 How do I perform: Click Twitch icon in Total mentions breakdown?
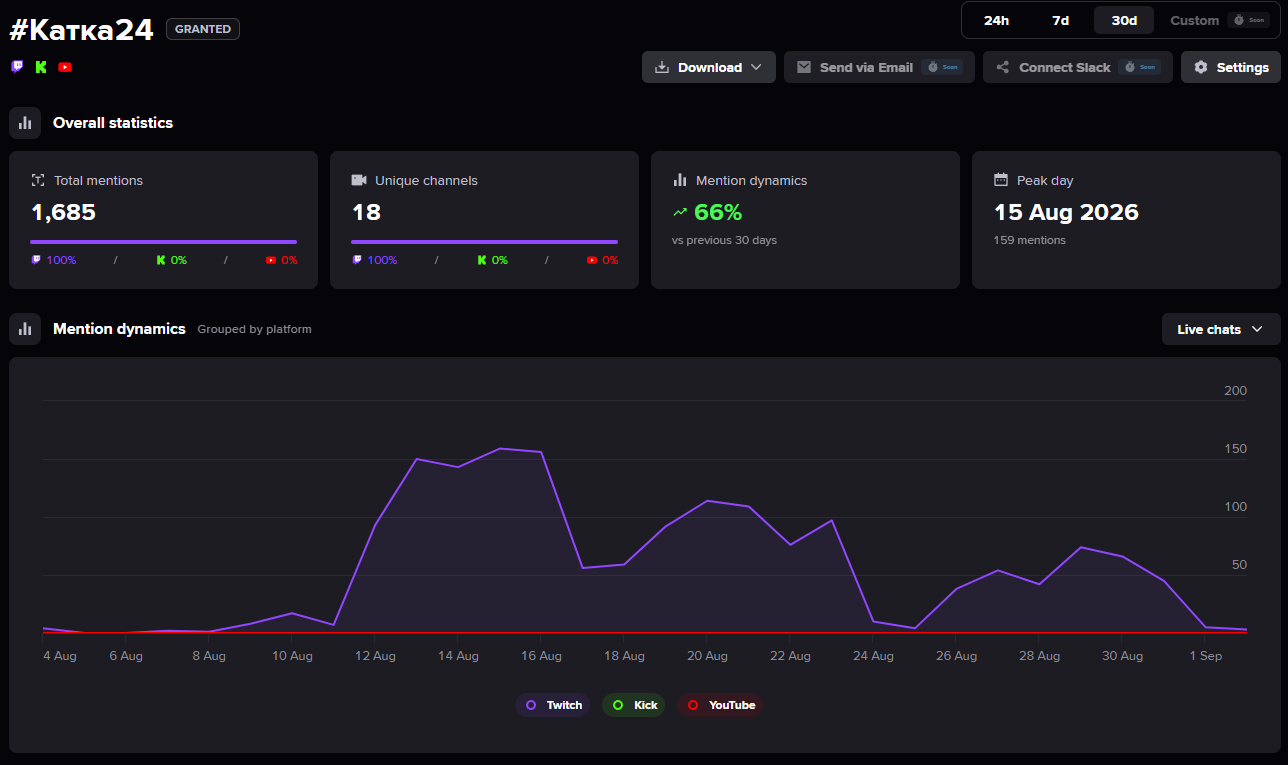(x=36, y=260)
